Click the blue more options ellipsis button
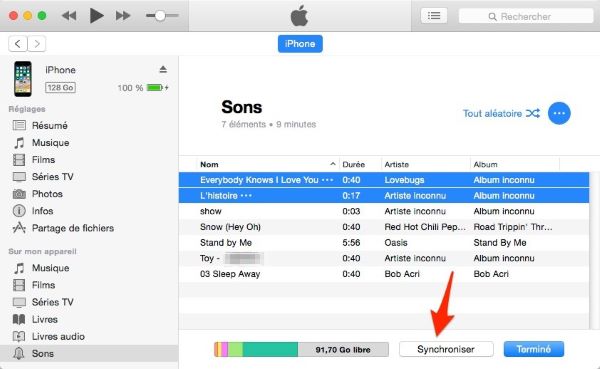This screenshot has height=369, width=600. tap(559, 113)
